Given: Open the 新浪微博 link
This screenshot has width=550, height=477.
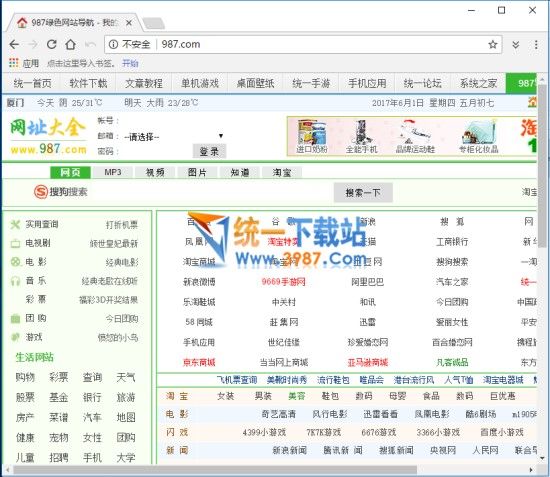Looking at the screenshot, I should point(199,282).
